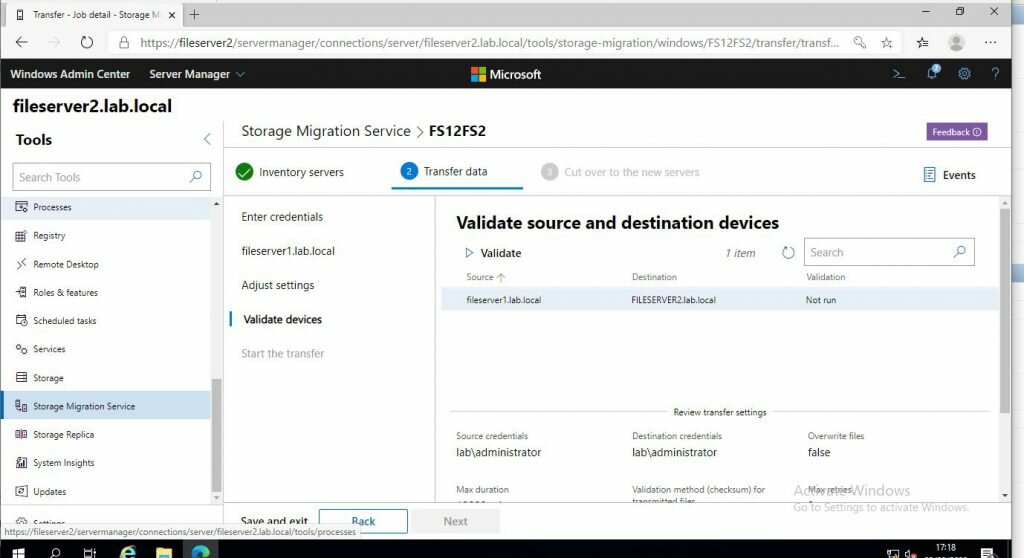Select Cut over to the new servers step

coord(620,172)
